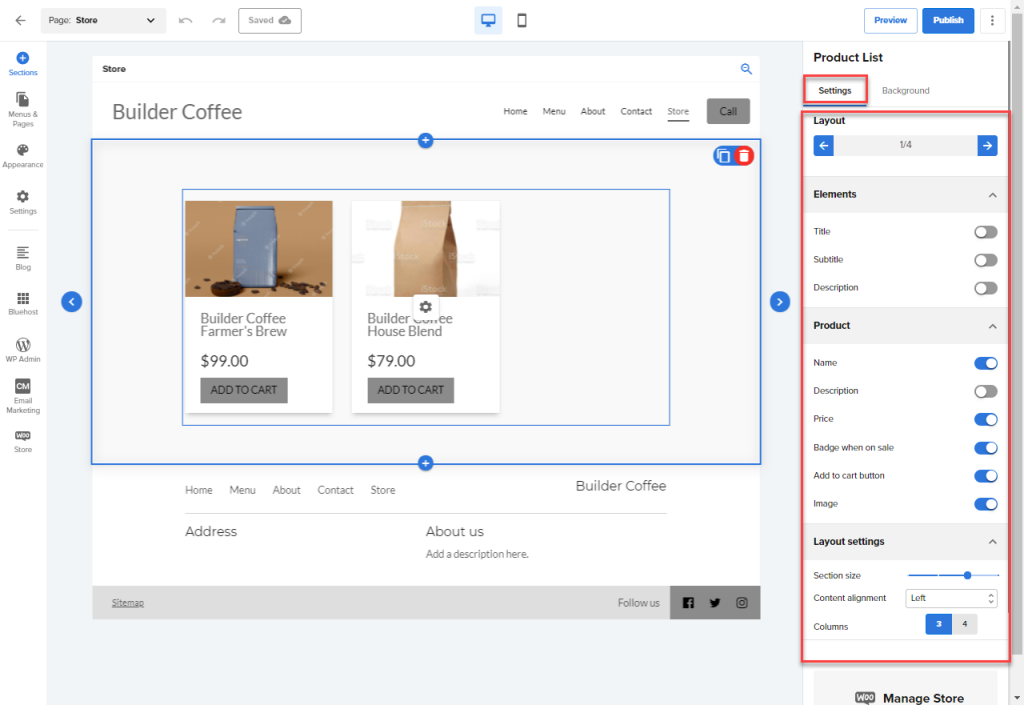The height and width of the screenshot is (705, 1024).
Task: Click Contact in the site header nav
Action: (x=636, y=111)
